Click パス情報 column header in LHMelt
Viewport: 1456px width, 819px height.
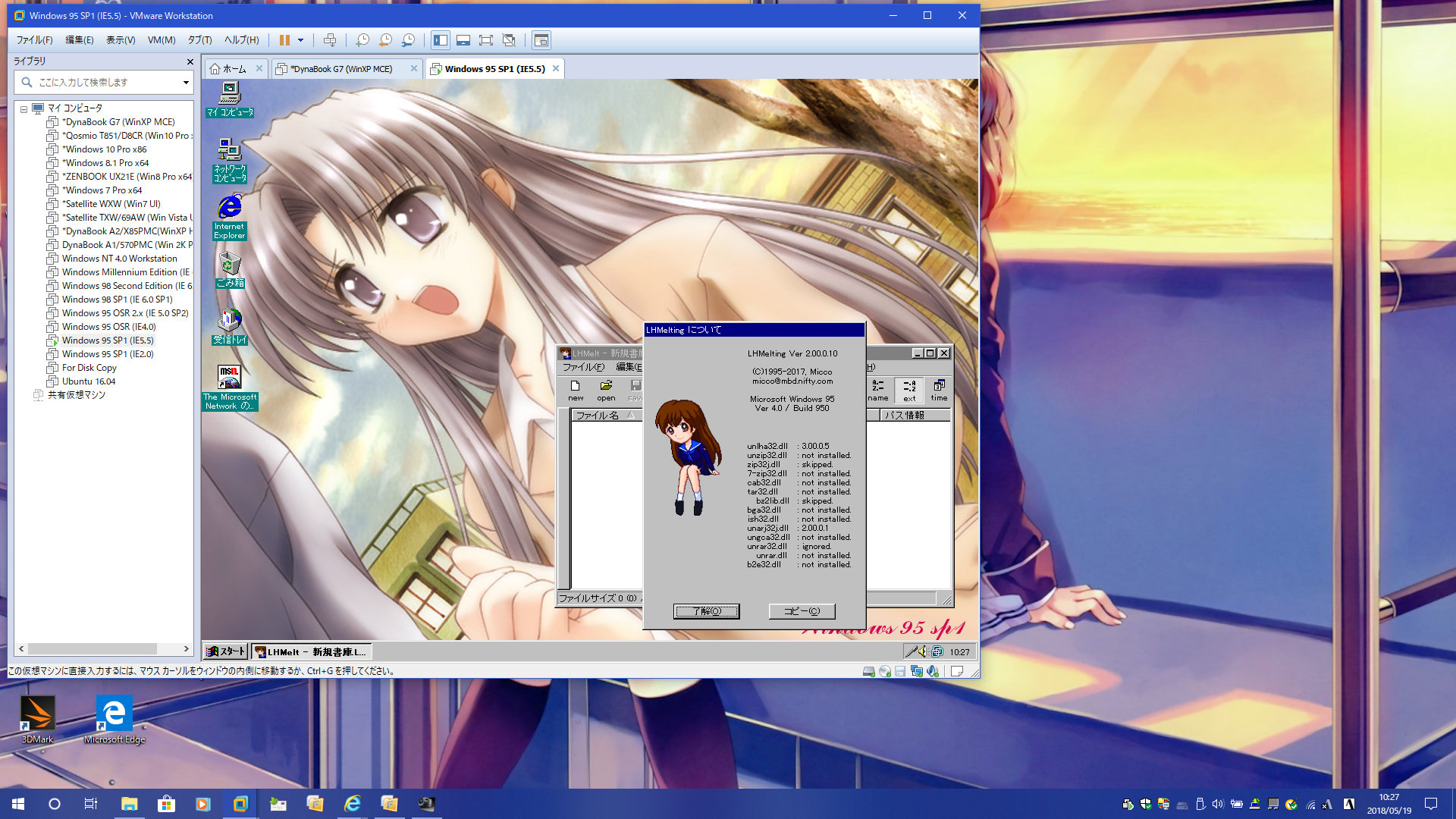(x=915, y=416)
